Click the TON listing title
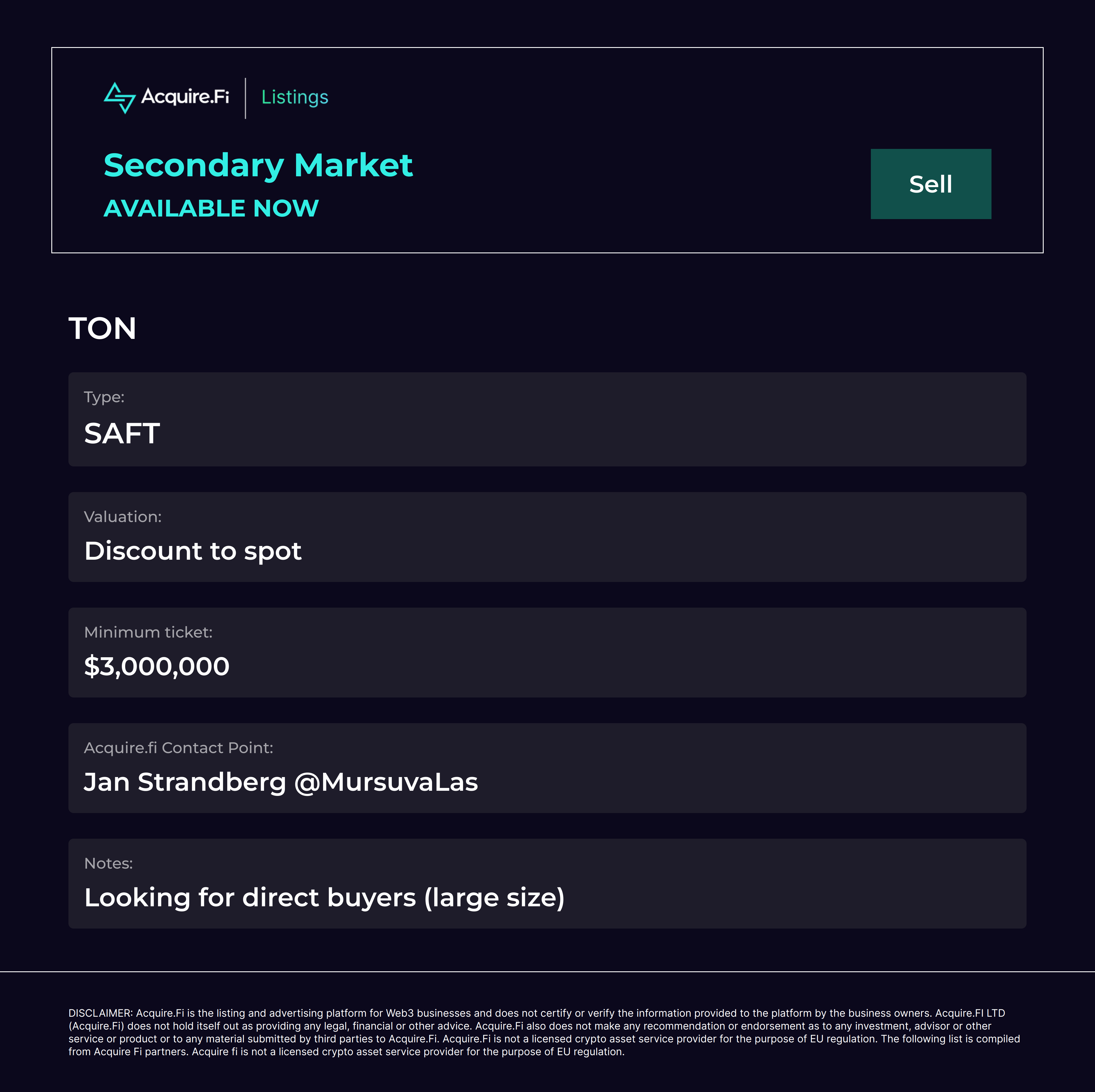 coord(103,328)
